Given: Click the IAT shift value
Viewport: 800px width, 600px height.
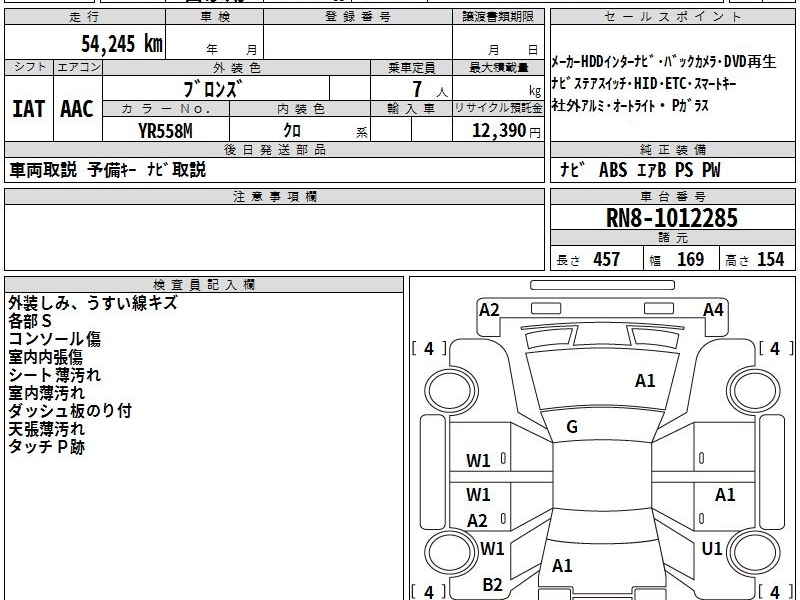Looking at the screenshot, I should tap(29, 109).
